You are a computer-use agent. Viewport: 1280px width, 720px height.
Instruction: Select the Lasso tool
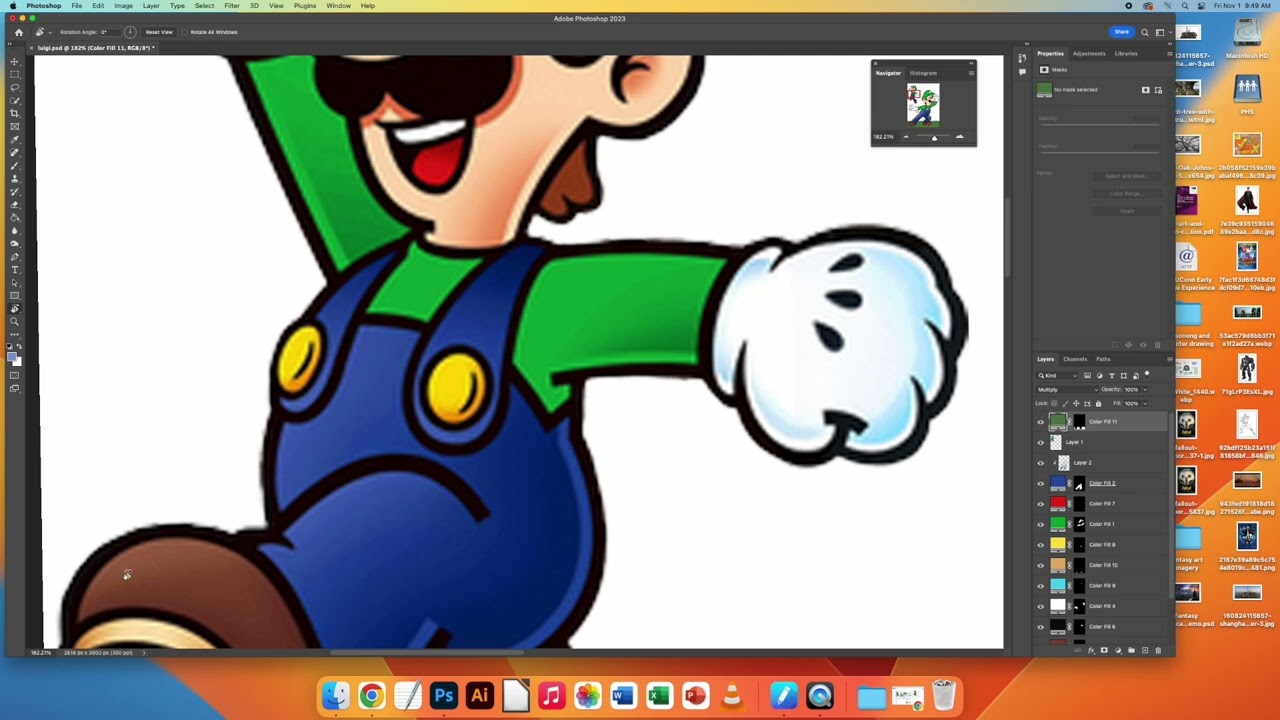14,88
